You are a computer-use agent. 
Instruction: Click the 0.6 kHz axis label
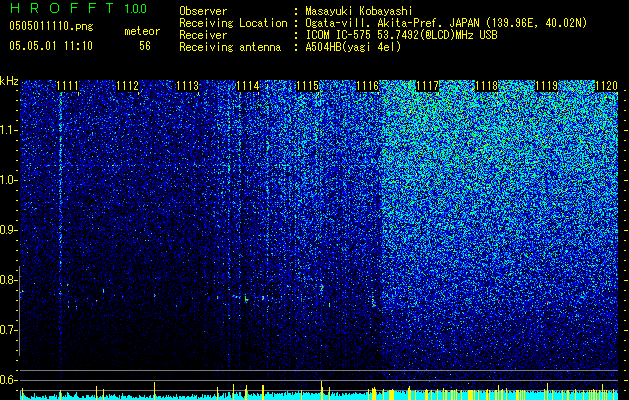(x=9, y=380)
